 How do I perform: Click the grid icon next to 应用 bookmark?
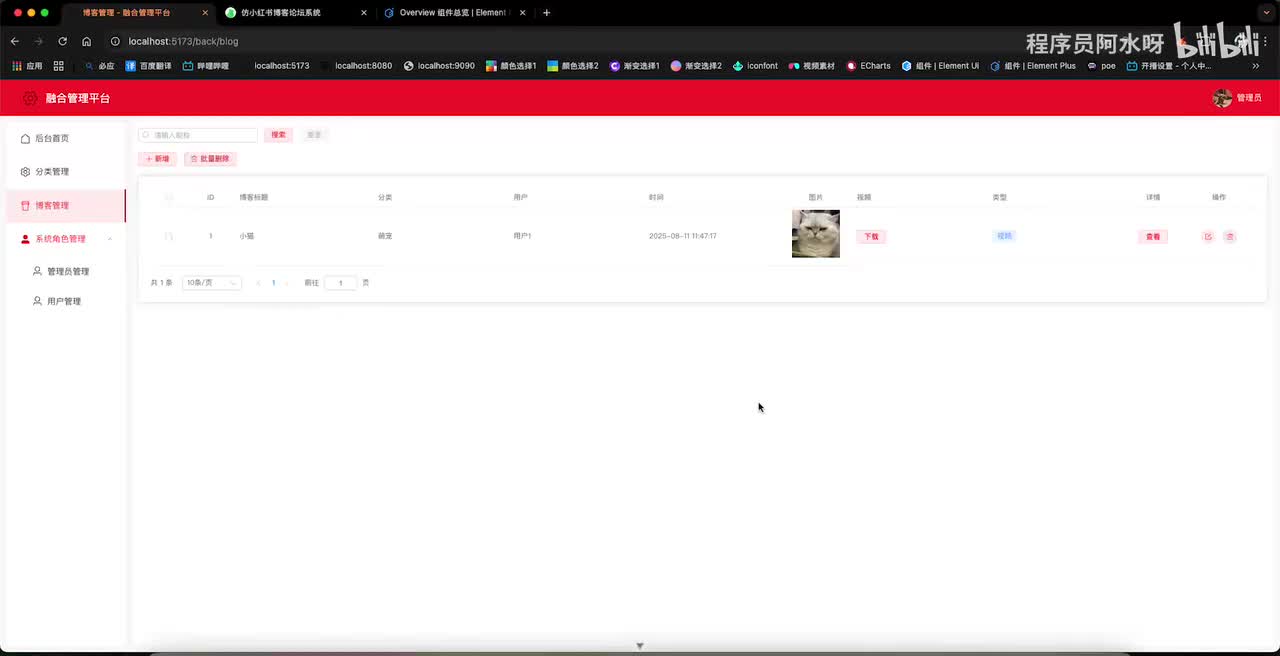[x=59, y=66]
